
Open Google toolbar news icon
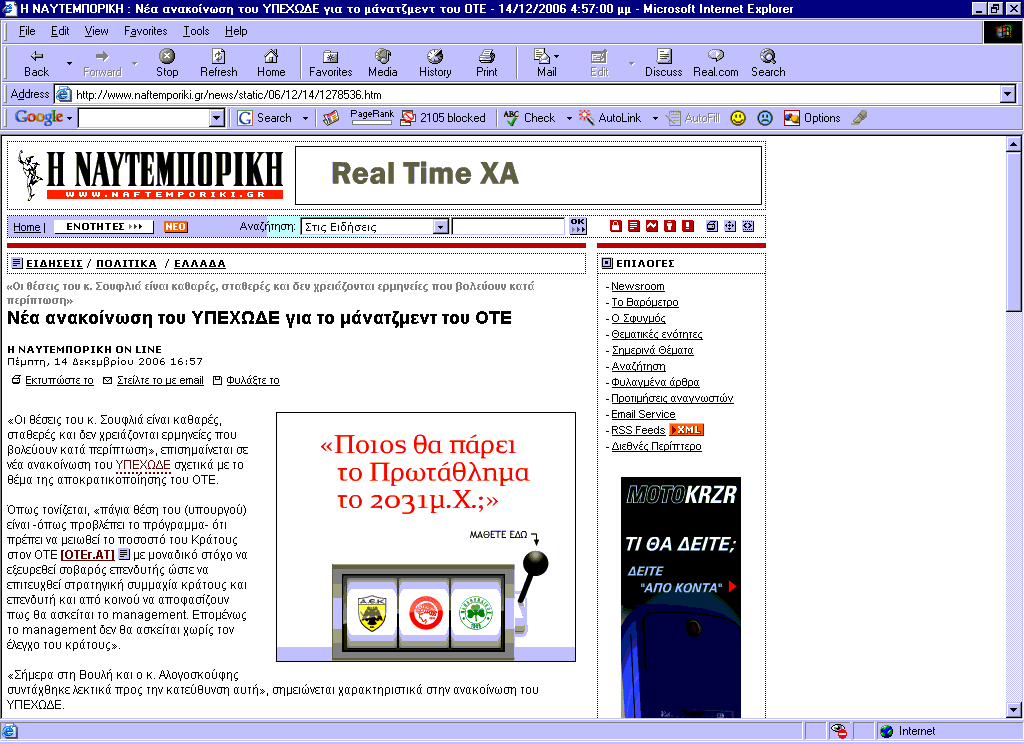click(331, 118)
